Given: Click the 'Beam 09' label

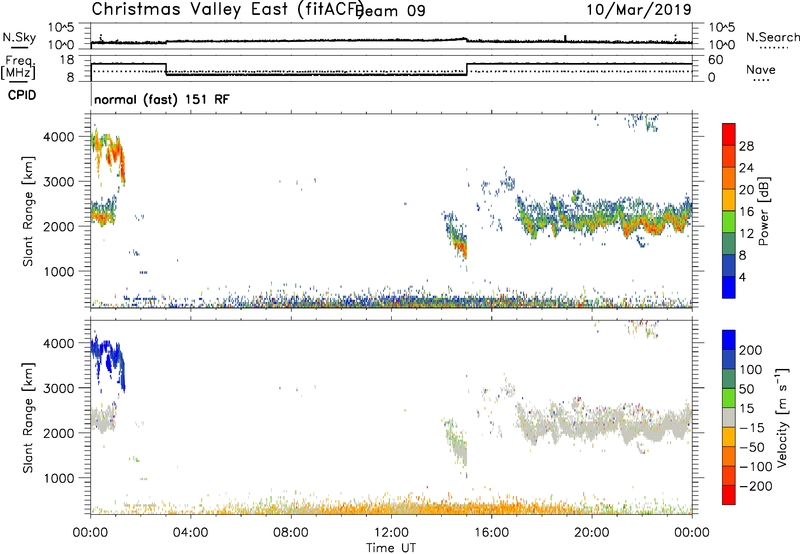Looking at the screenshot, I should [391, 11].
